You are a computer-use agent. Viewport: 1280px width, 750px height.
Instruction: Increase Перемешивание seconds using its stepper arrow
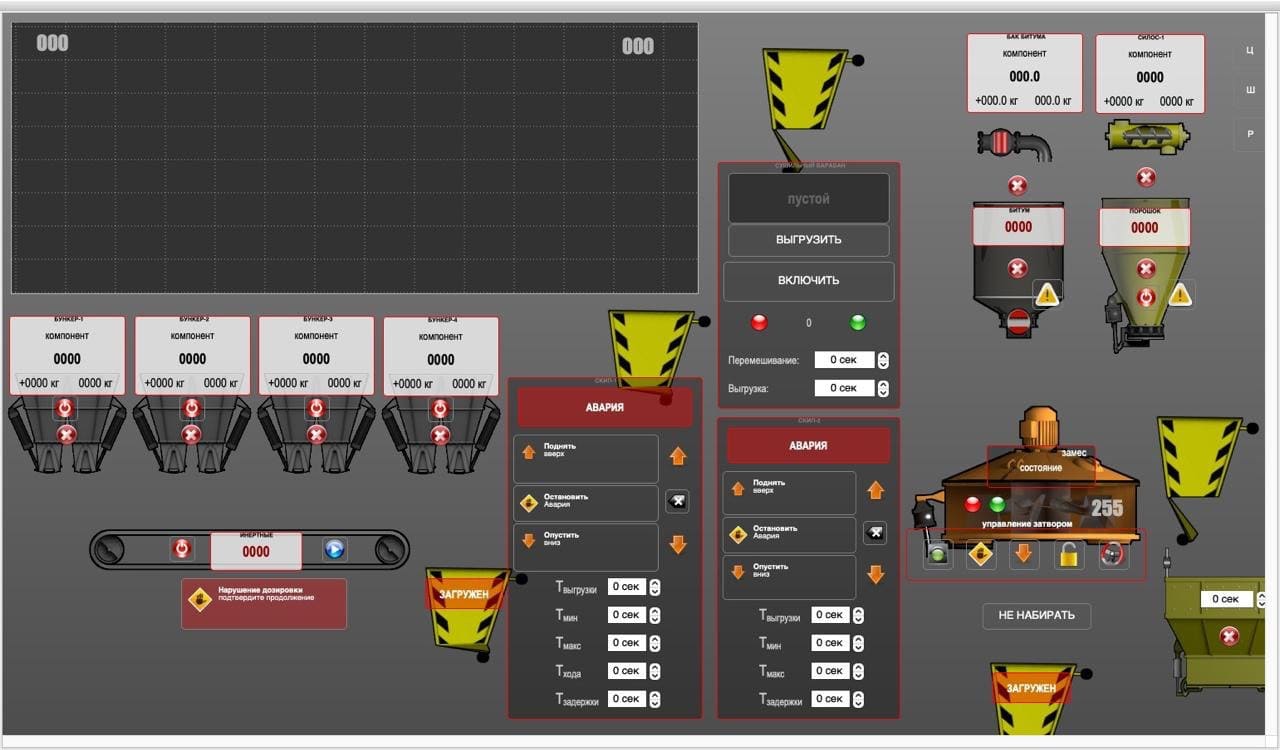[881, 359]
